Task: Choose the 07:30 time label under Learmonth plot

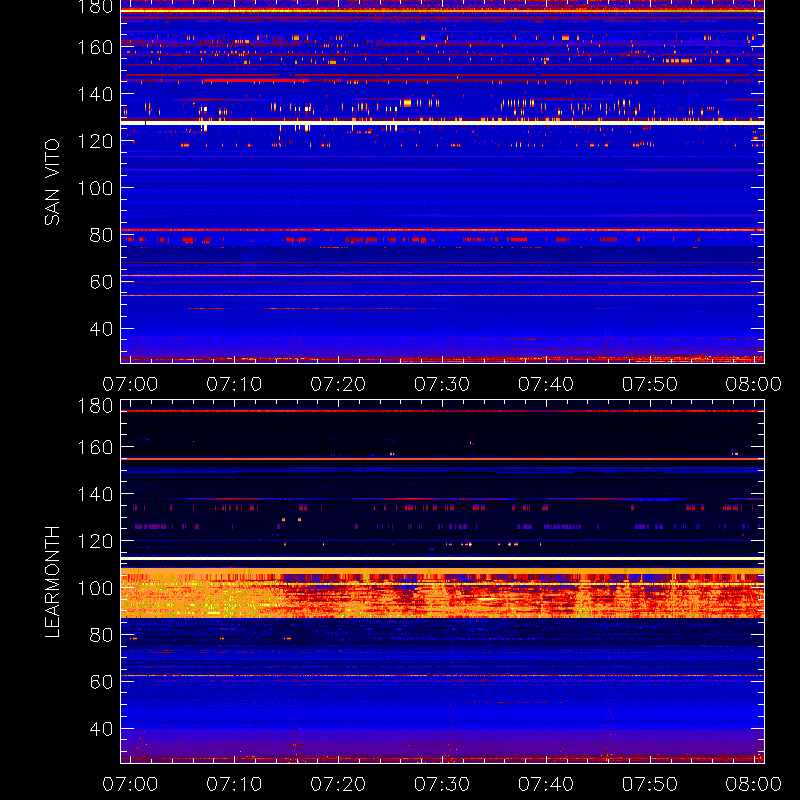Action: point(442,784)
